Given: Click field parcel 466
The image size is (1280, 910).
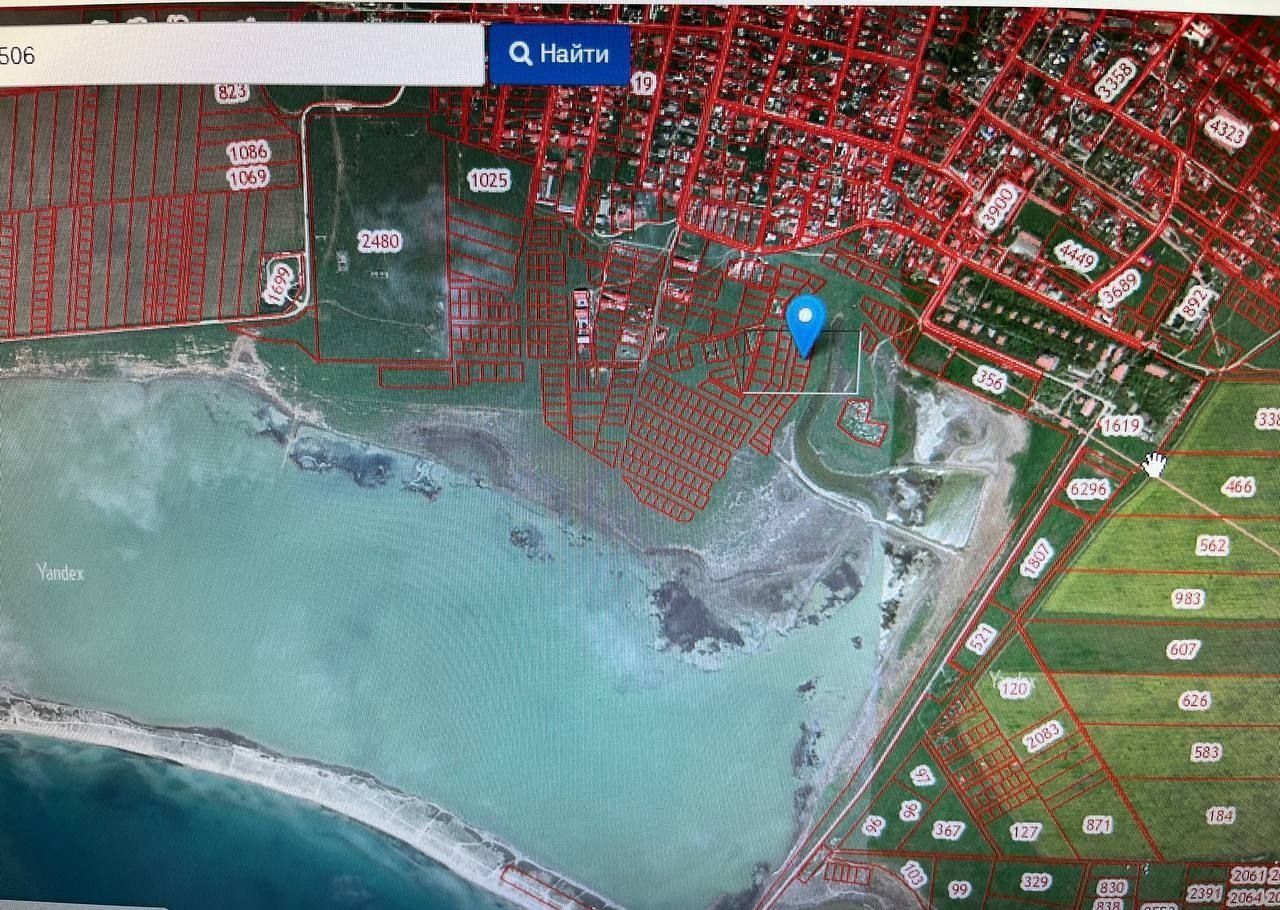Looking at the screenshot, I should [x=1238, y=487].
